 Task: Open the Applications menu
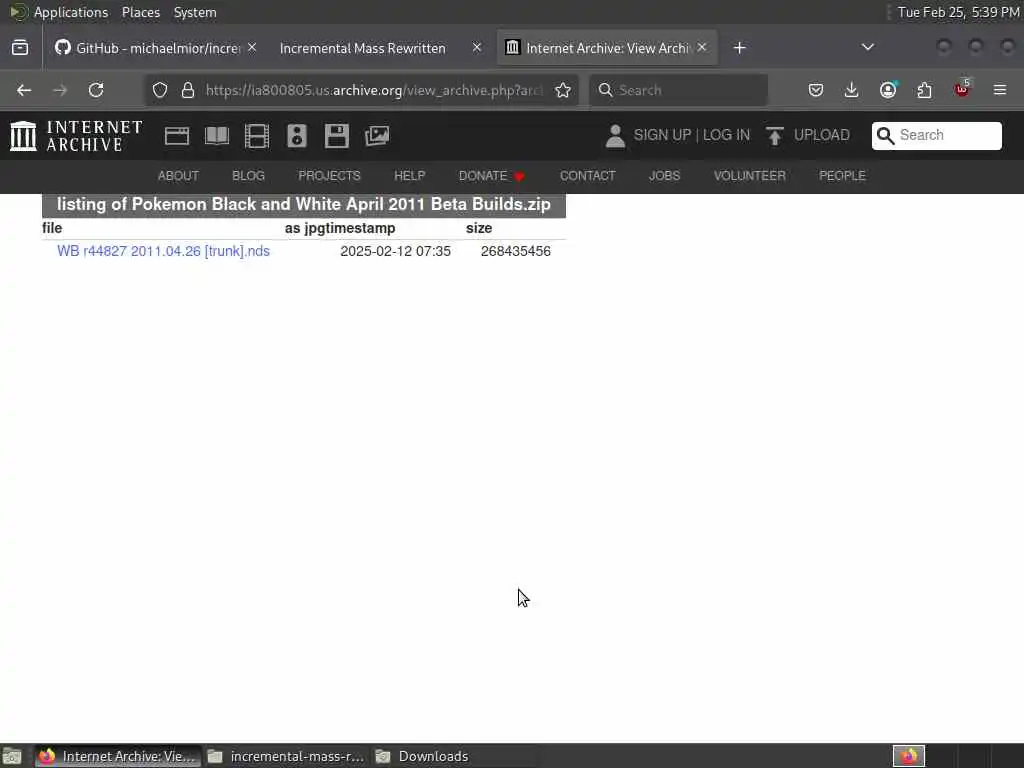[x=71, y=12]
